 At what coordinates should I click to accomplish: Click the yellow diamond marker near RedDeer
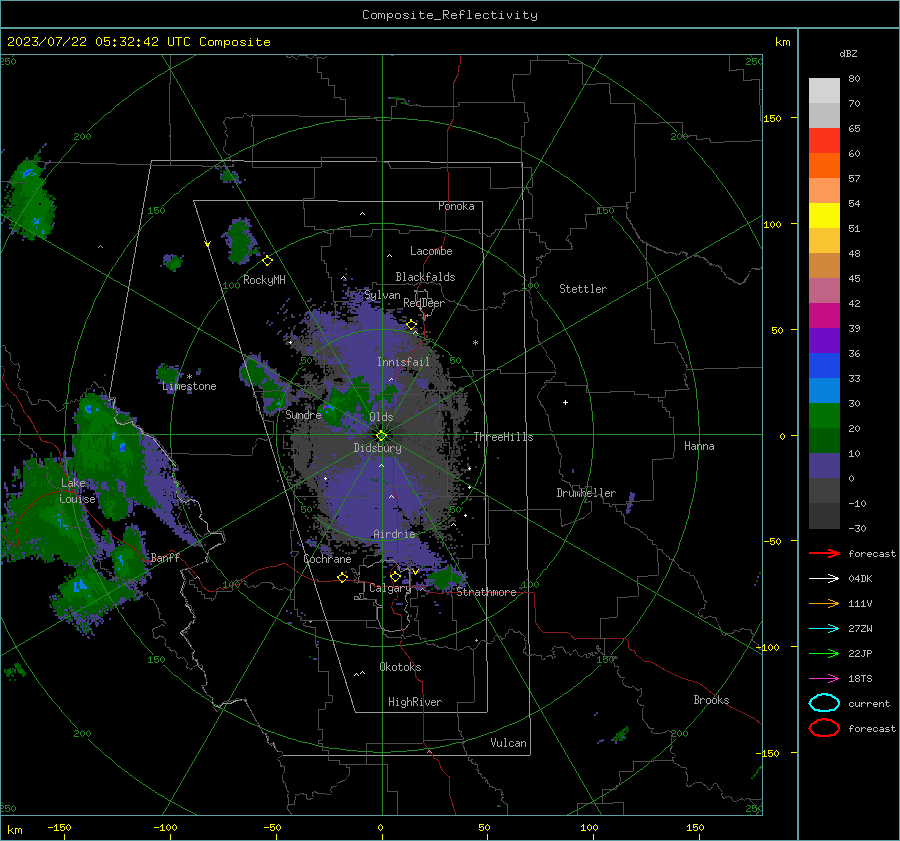411,325
